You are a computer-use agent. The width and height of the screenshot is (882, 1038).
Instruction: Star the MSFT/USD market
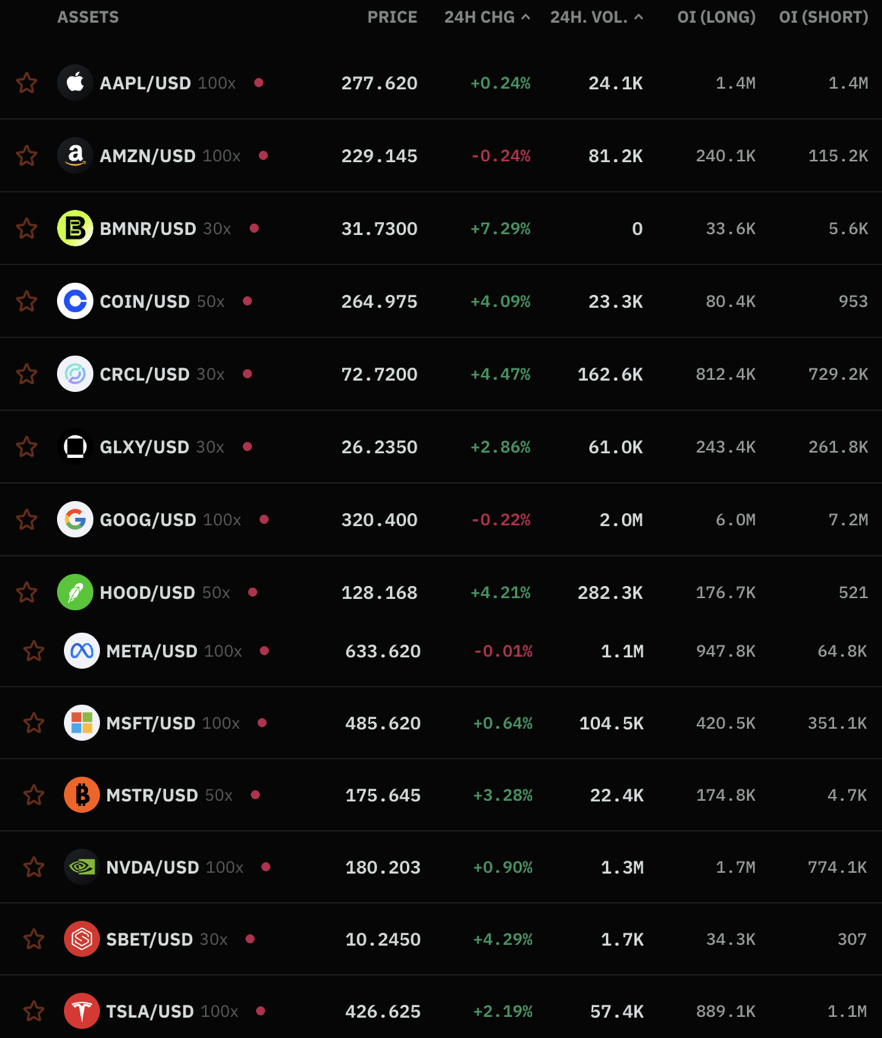(34, 723)
